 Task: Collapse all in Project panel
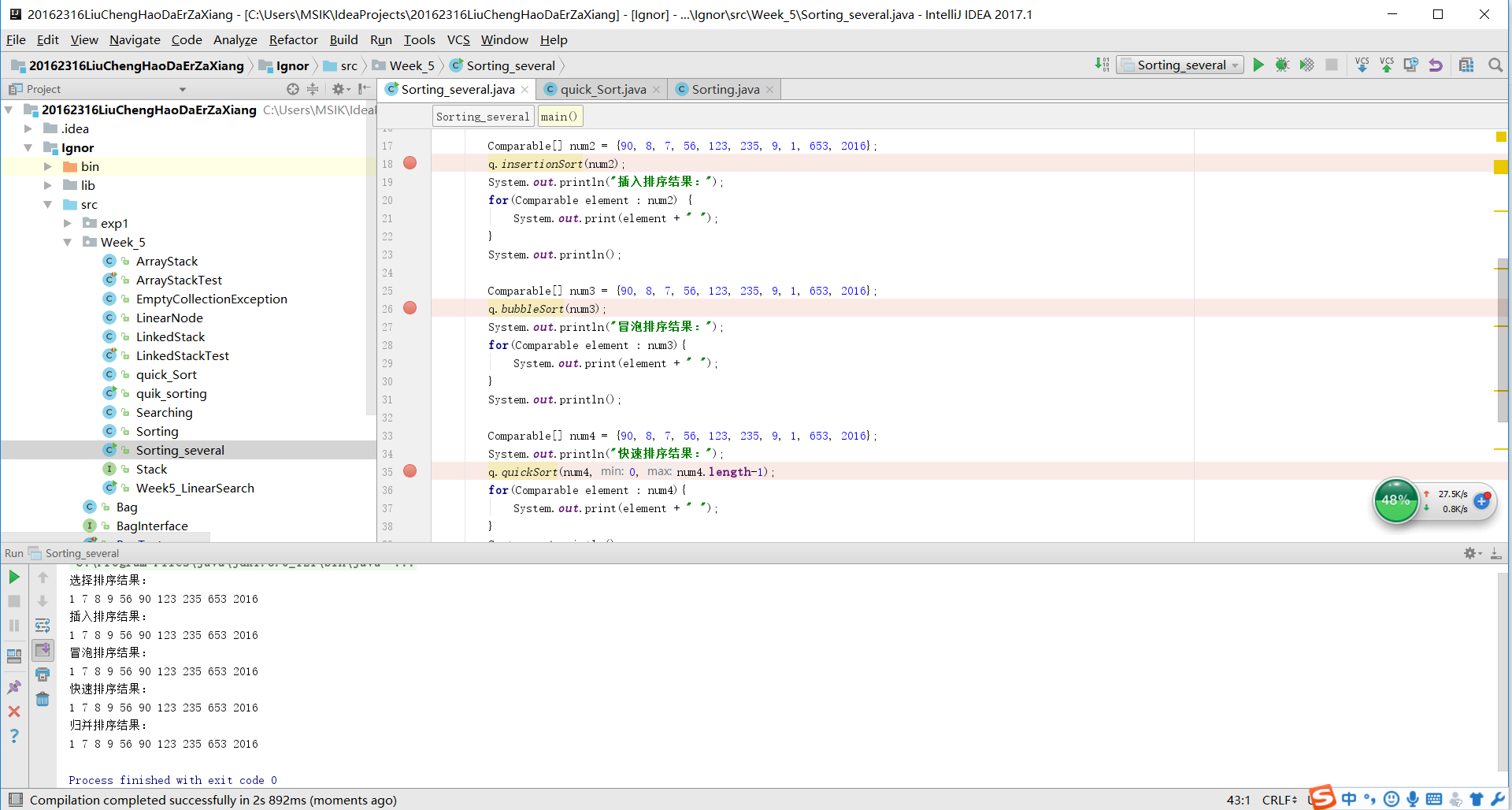(x=313, y=89)
